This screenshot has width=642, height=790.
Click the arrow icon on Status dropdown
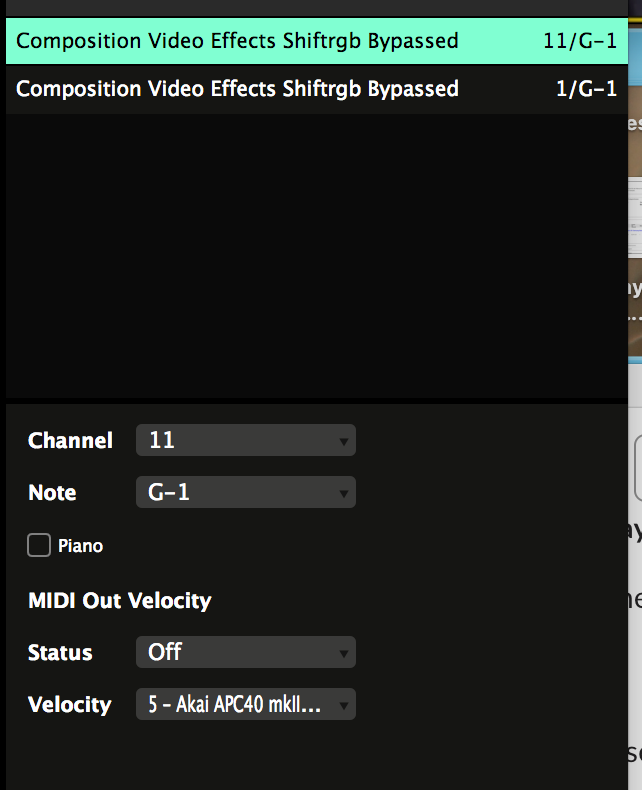tap(343, 654)
